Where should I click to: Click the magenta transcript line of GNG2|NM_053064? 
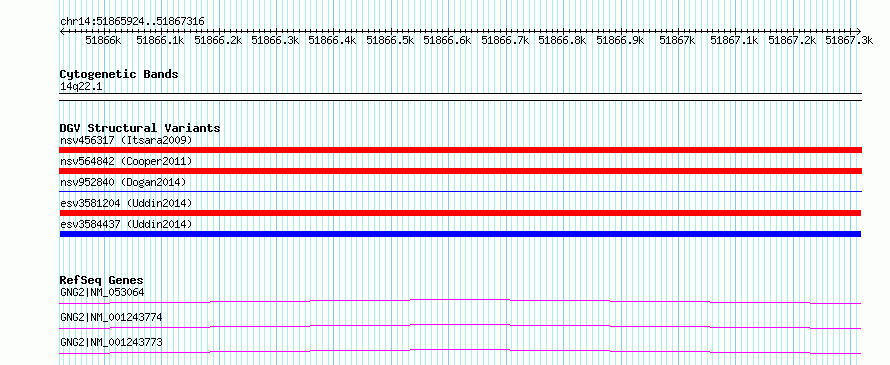tap(461, 301)
